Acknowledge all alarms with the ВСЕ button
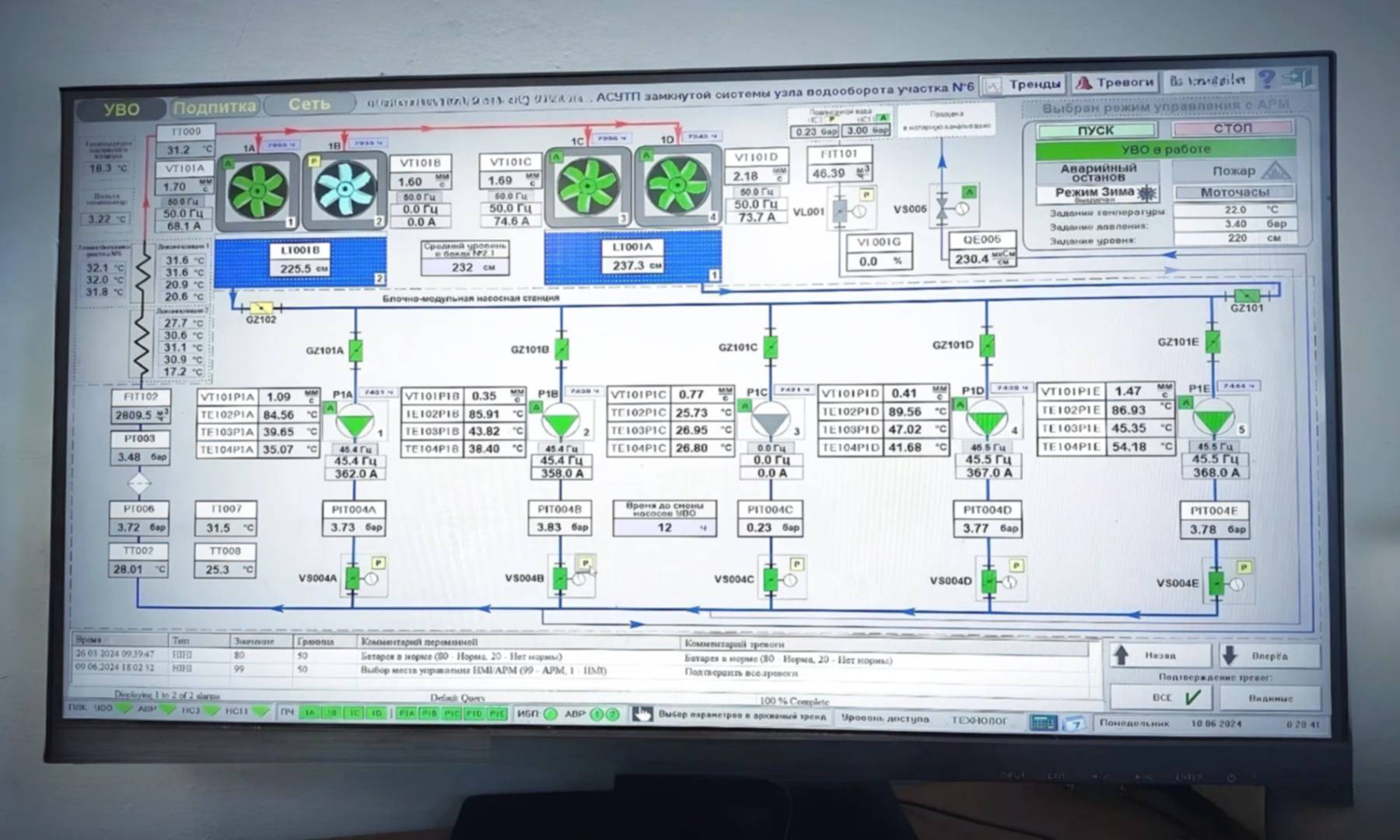The width and height of the screenshot is (1400, 840). pyautogui.click(x=1160, y=698)
